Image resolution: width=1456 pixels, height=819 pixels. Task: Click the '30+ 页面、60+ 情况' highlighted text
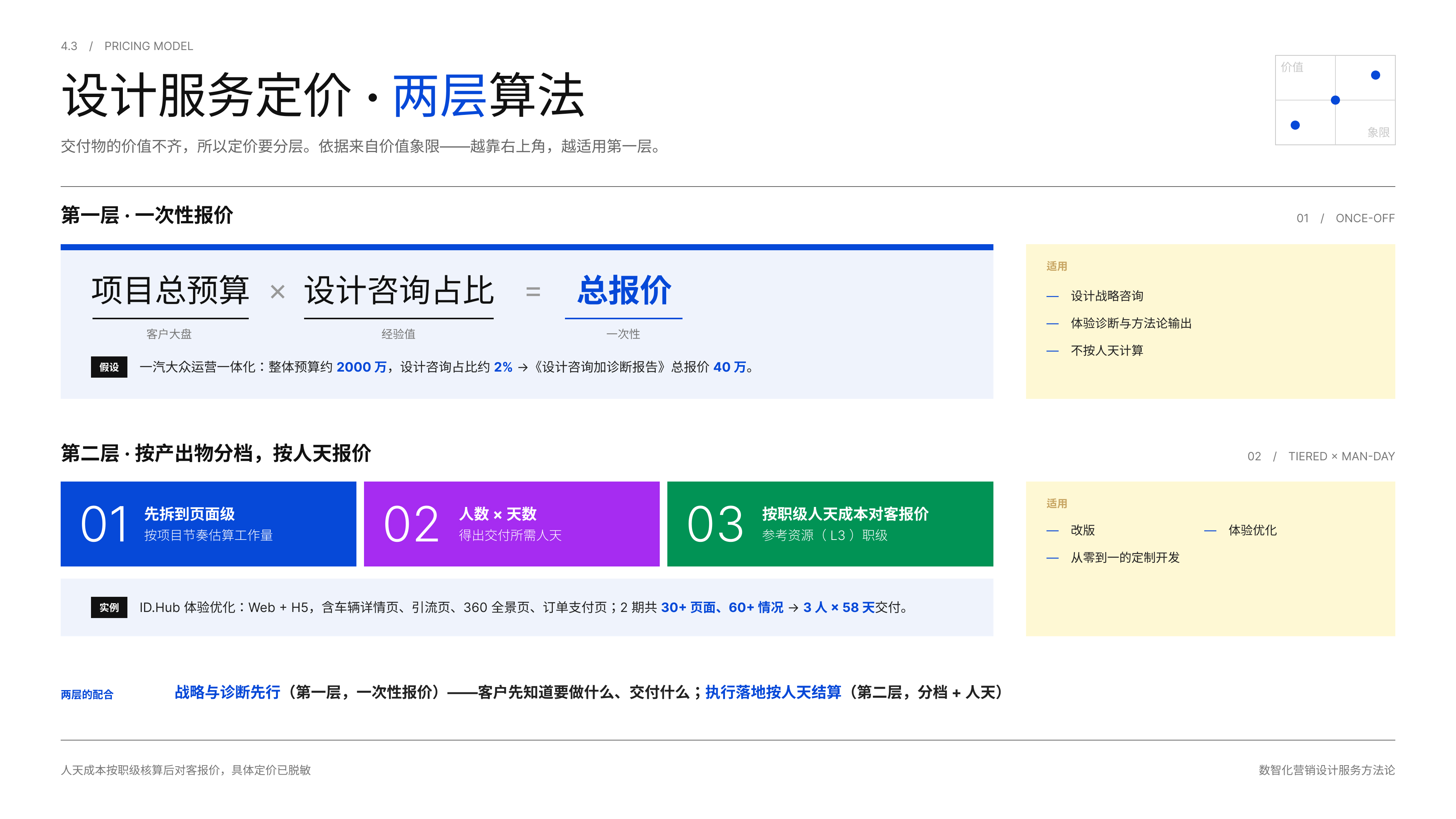(722, 607)
